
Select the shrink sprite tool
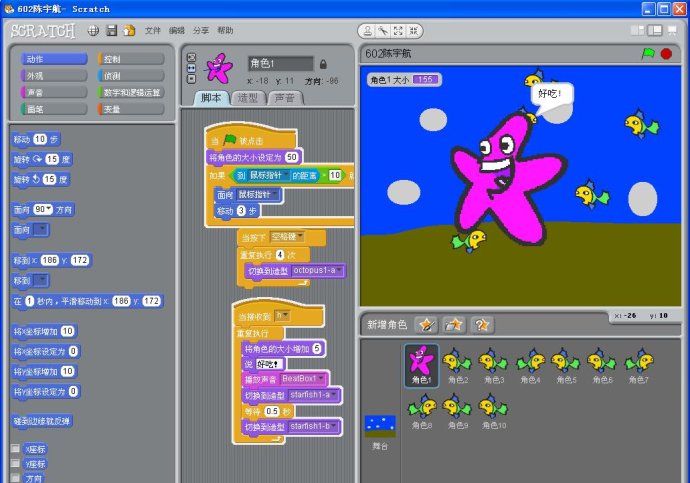pos(414,31)
